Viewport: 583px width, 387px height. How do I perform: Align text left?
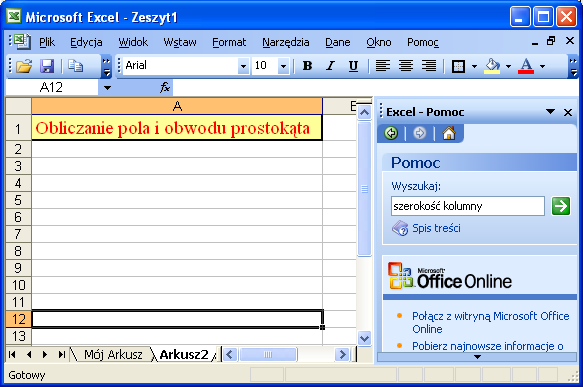pyautogui.click(x=383, y=66)
